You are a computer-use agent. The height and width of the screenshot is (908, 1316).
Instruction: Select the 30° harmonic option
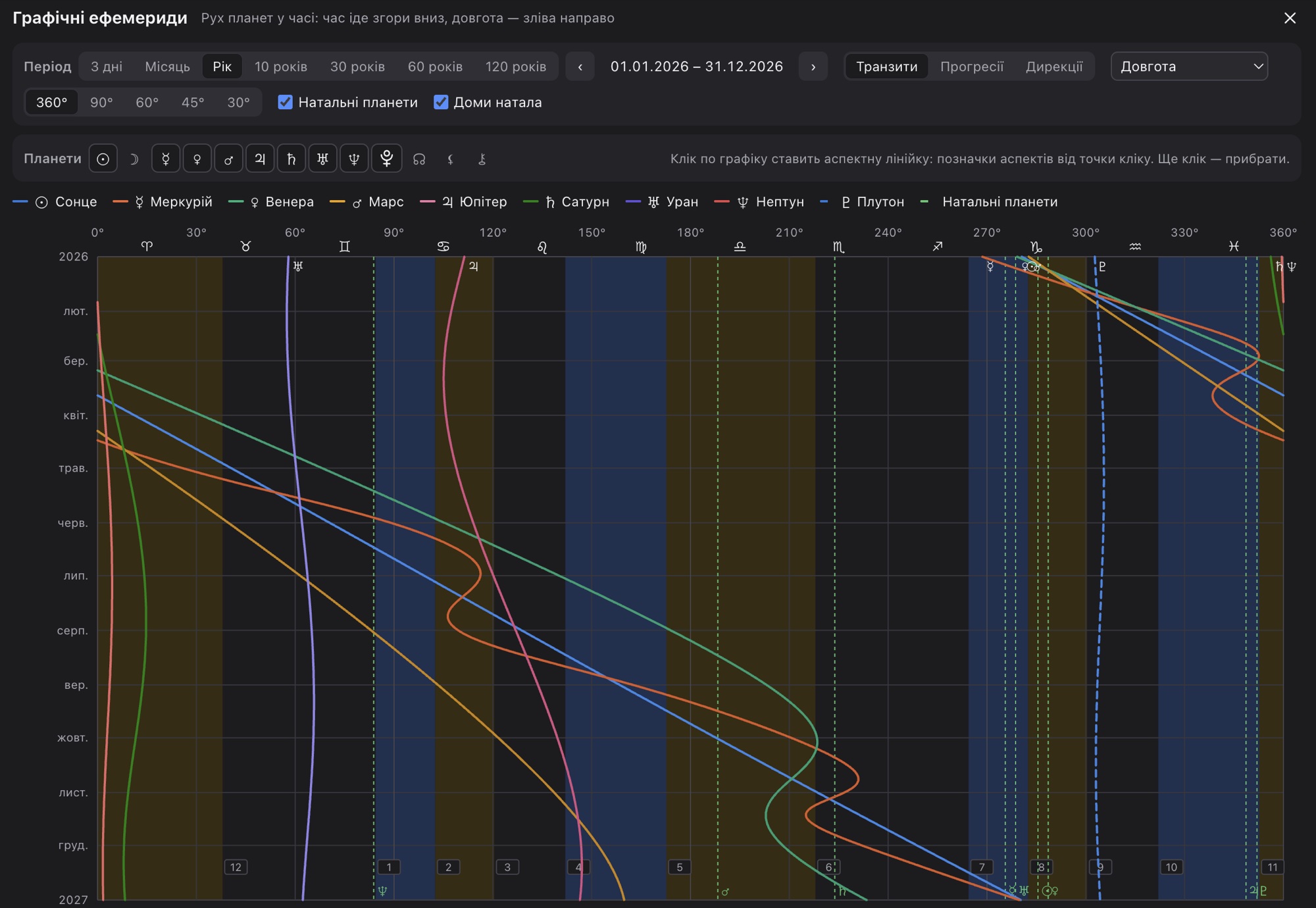[x=238, y=103]
